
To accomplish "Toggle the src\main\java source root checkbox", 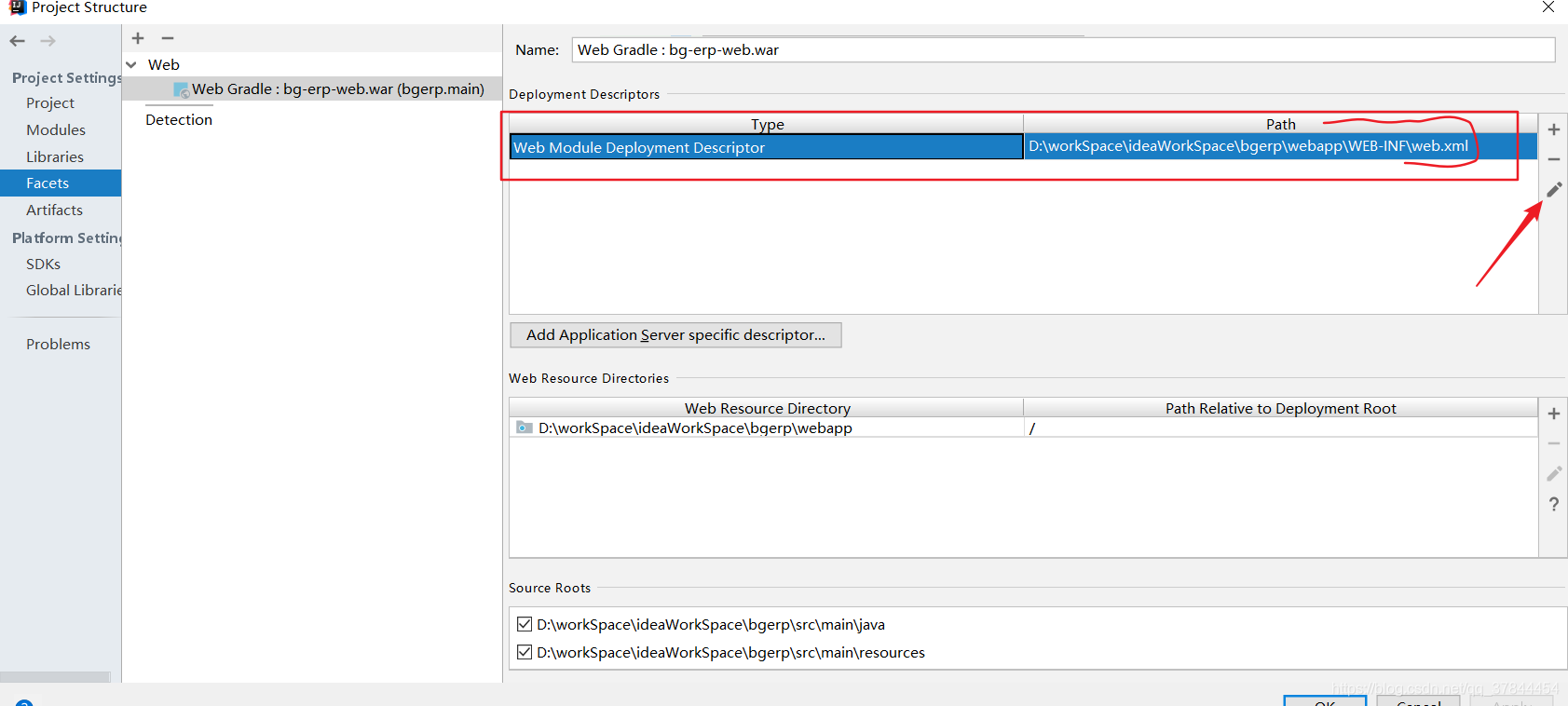I will 525,624.
